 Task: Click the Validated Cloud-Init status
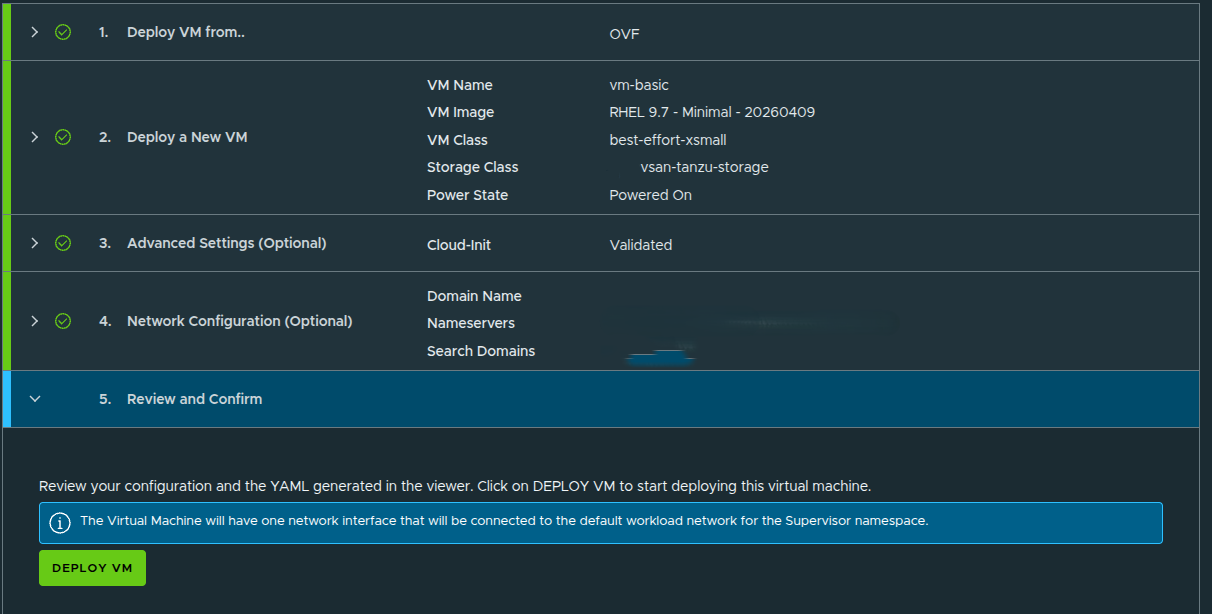641,244
